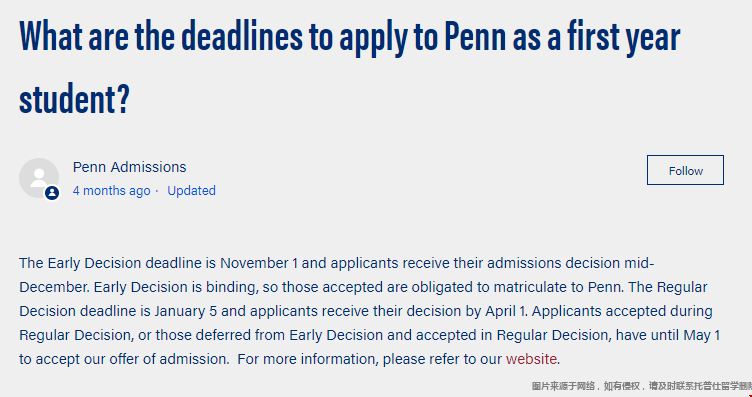The width and height of the screenshot is (752, 397).
Task: Click the dot separator after timestamp
Action: click(157, 191)
